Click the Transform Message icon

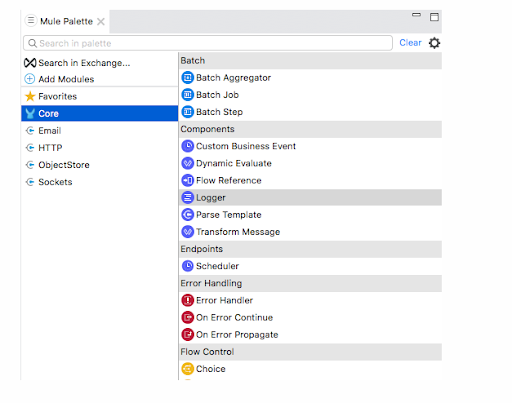187,232
